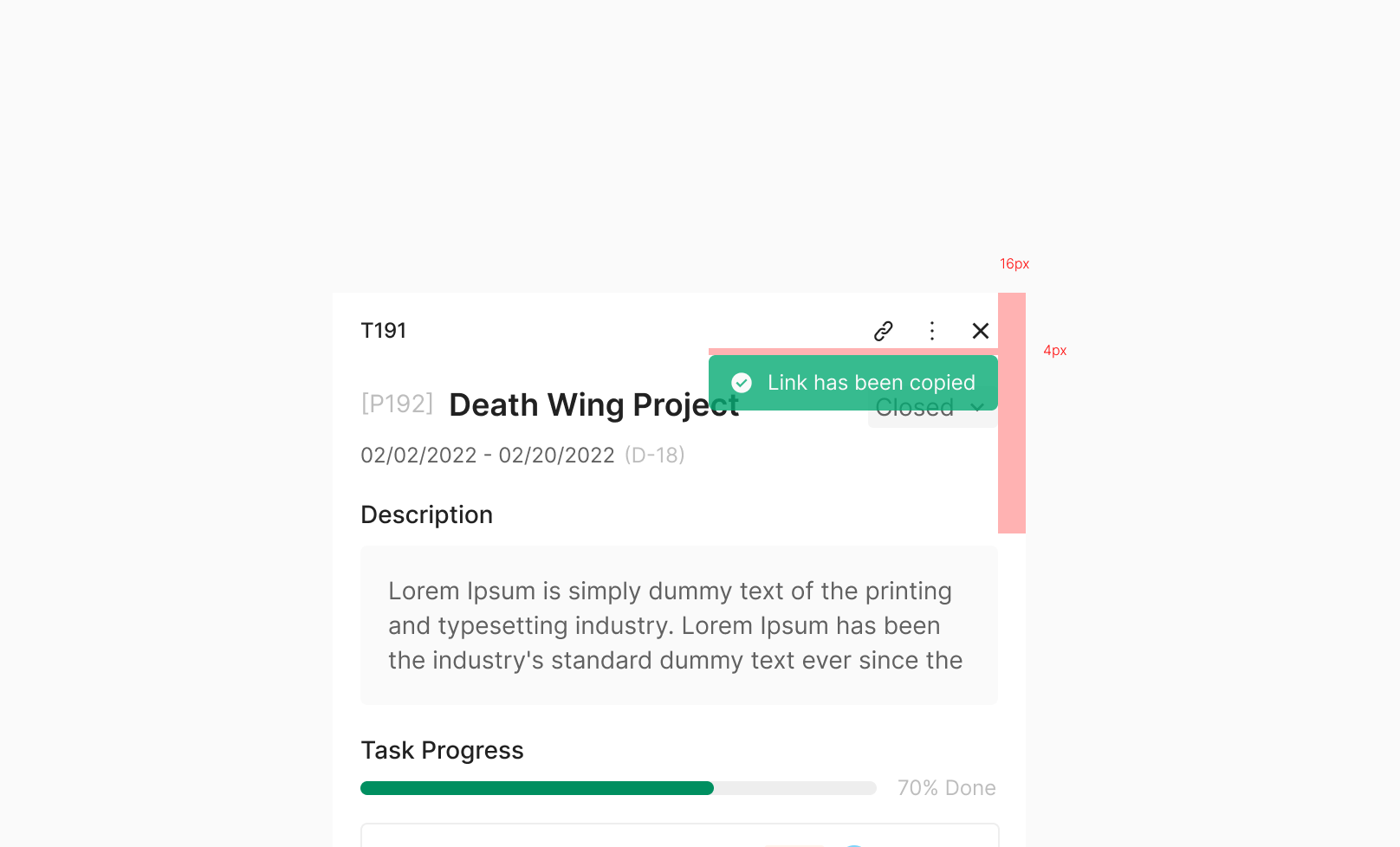
Task: Click the gray unfilled part of progress bar
Action: pyautogui.click(x=795, y=788)
